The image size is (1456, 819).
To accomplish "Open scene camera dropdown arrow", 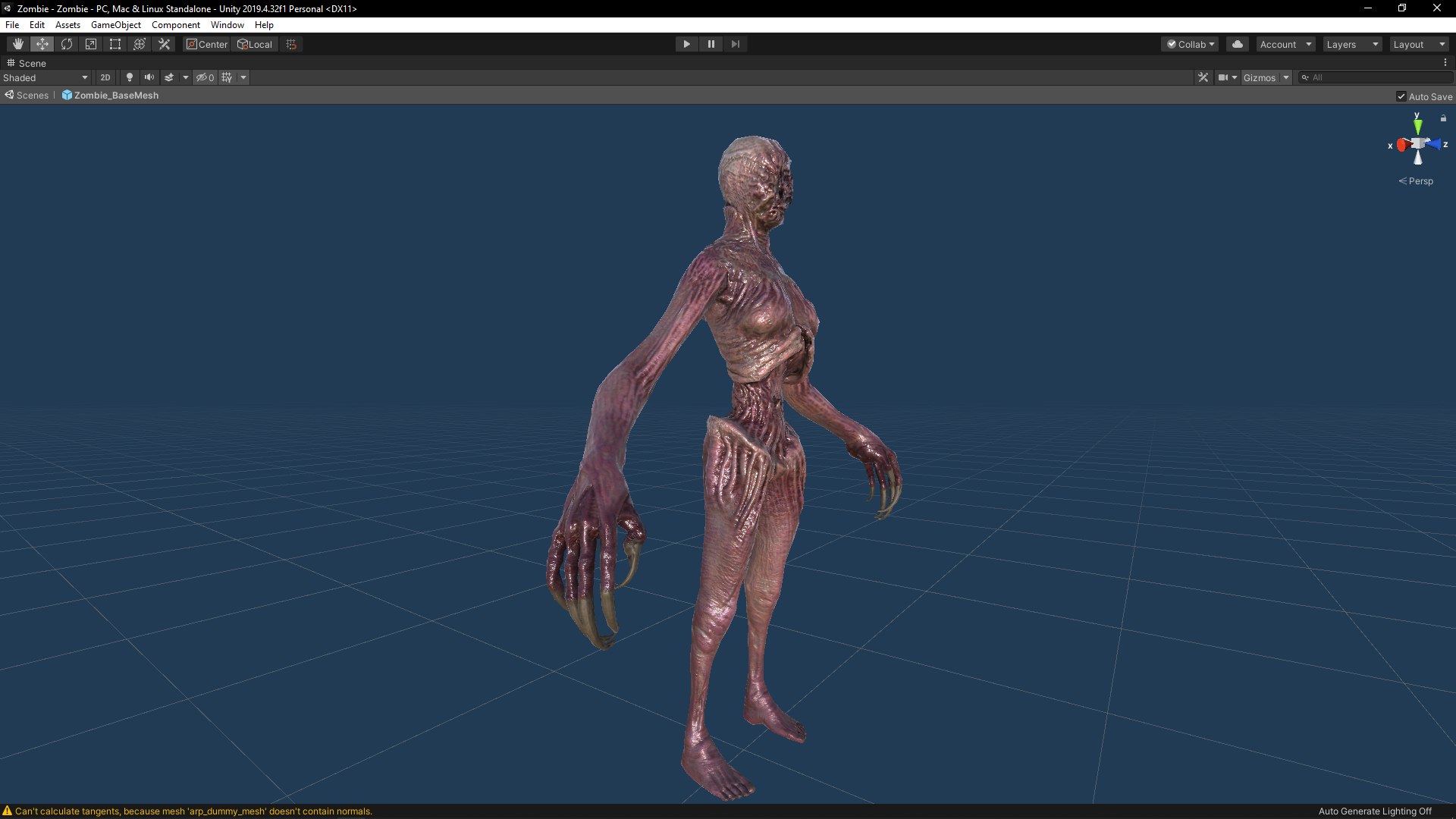I will click(1234, 77).
